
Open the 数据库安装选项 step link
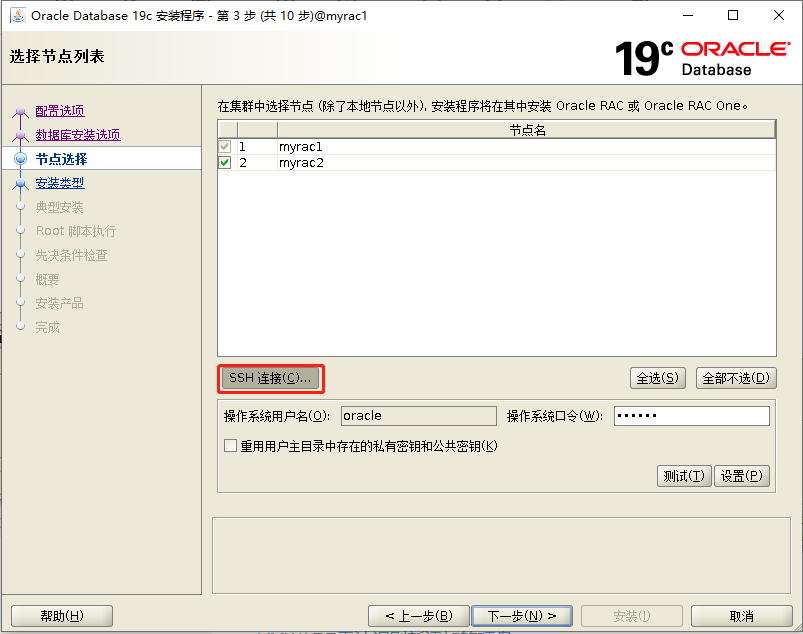(78, 135)
